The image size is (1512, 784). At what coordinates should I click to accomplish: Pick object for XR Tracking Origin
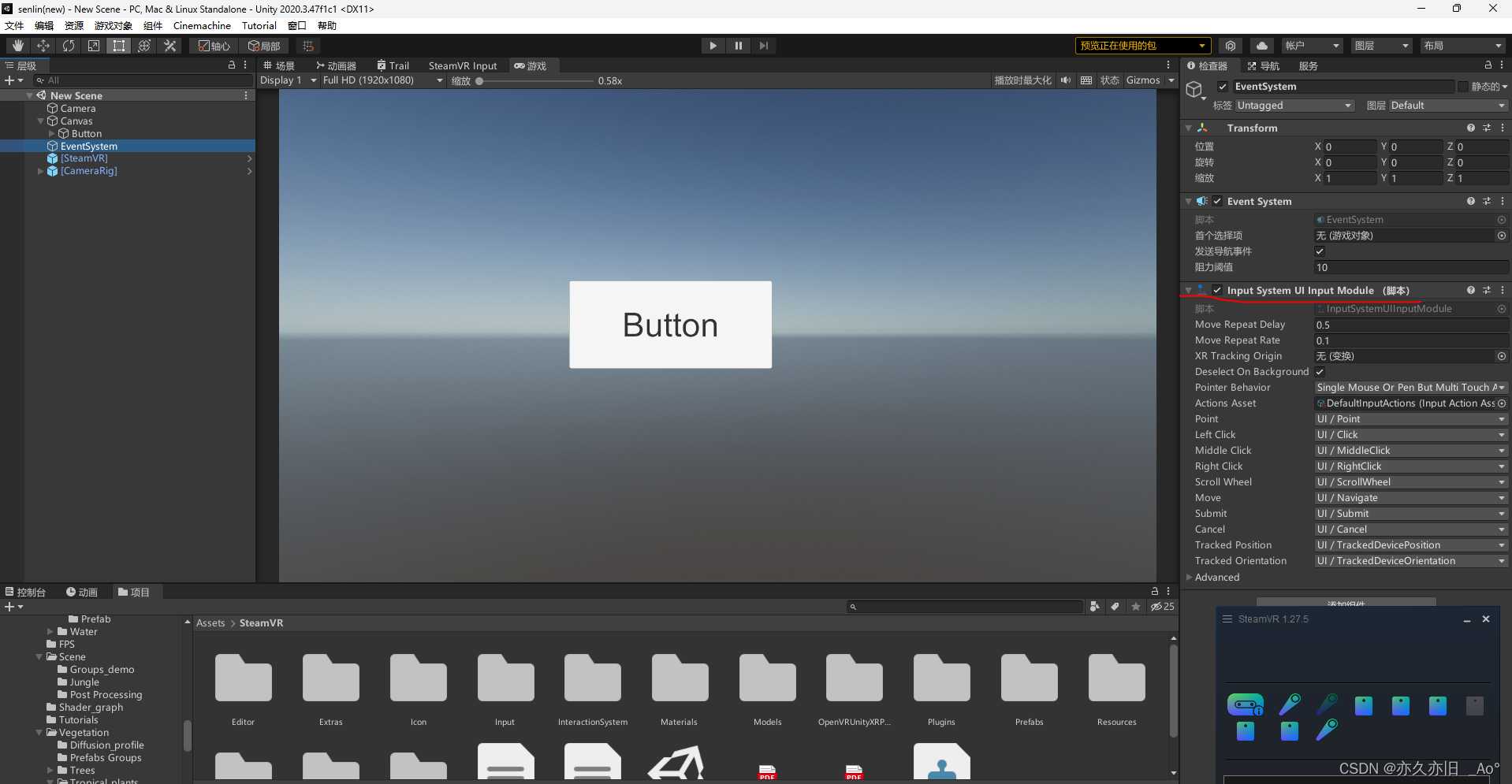[x=1502, y=356]
